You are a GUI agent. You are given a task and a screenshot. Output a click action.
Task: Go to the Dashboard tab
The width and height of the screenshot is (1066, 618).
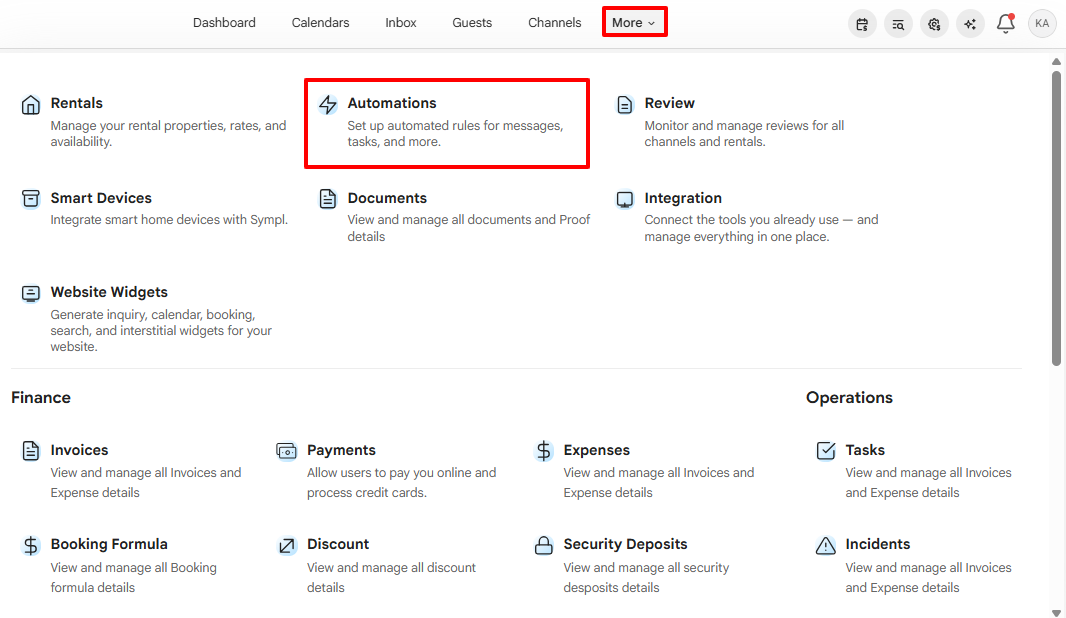[x=224, y=22]
